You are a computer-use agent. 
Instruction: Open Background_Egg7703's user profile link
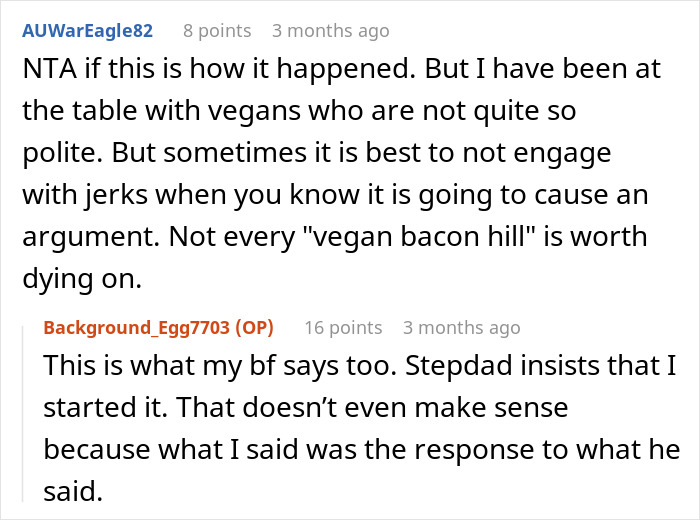[x=138, y=327]
